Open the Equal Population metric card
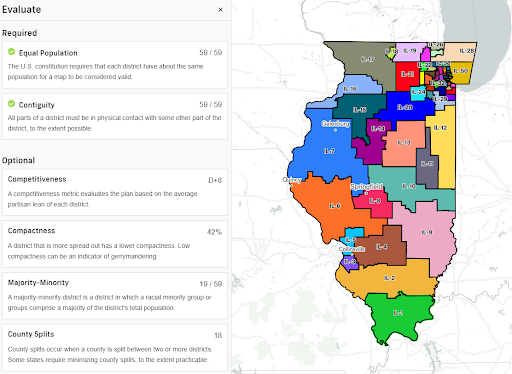The image size is (512, 374). click(x=115, y=65)
